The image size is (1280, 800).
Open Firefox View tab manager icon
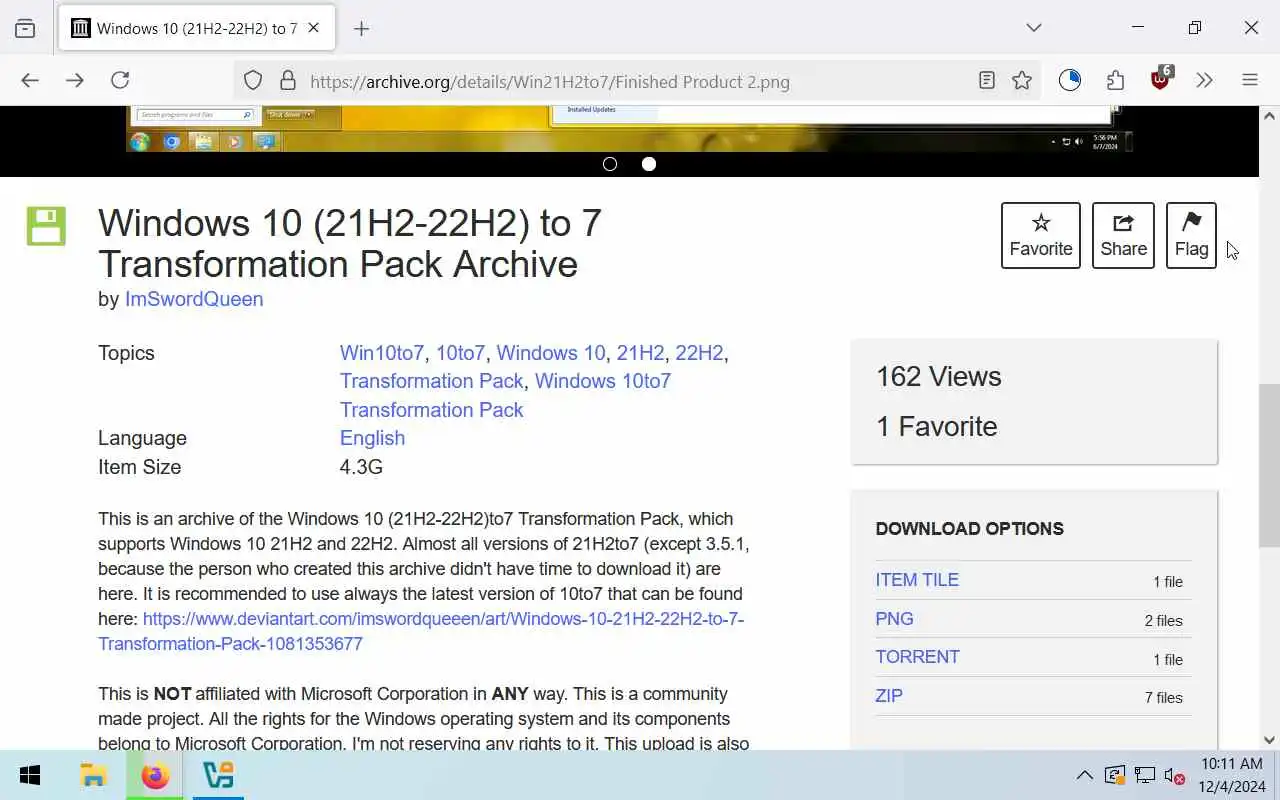[x=25, y=28]
